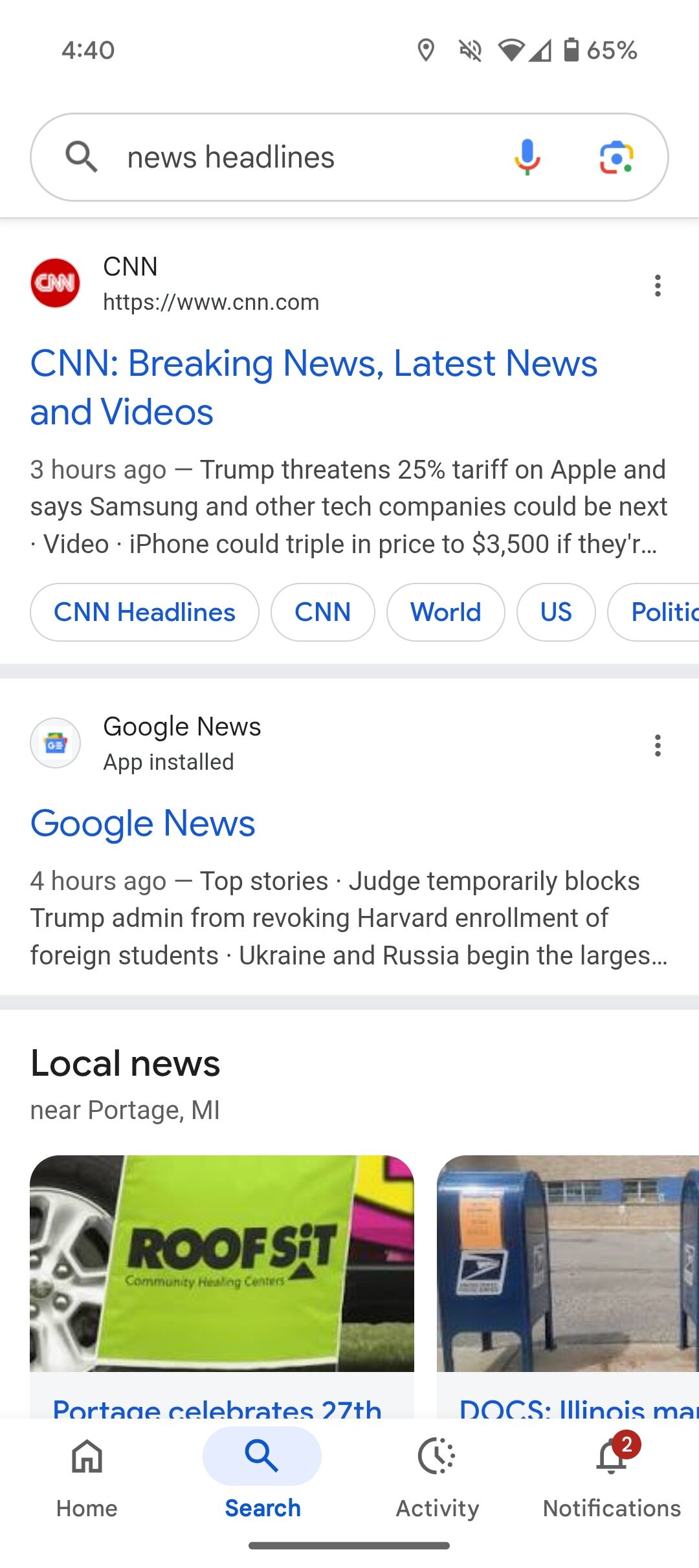The image size is (699, 1568).
Task: Open more options for CNN result
Action: 658,285
